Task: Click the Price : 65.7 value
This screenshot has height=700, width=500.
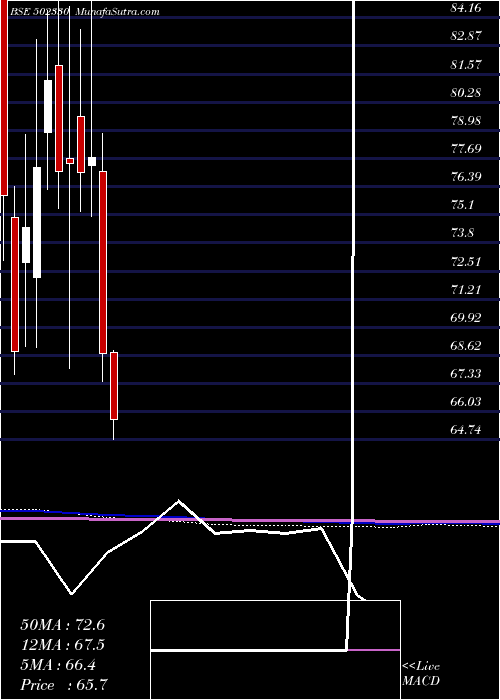Action: [64, 685]
